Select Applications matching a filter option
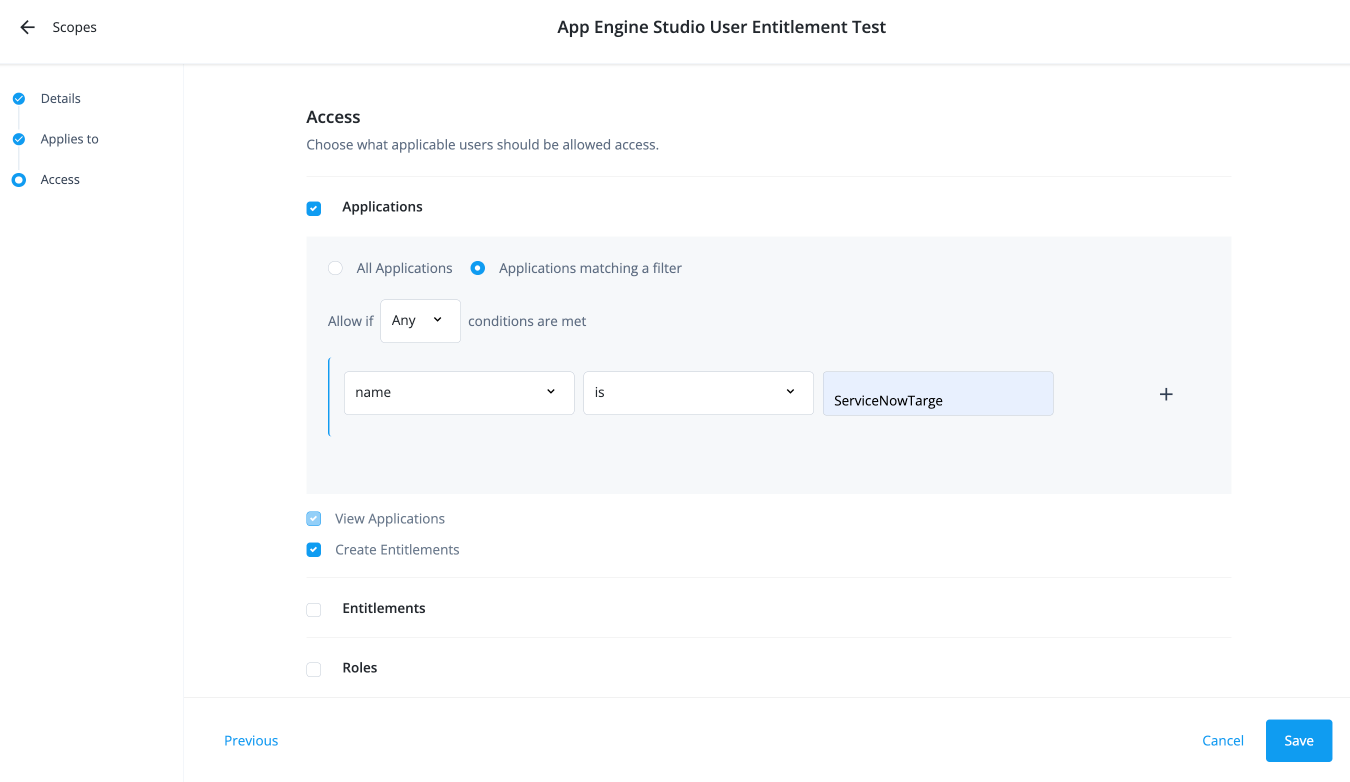This screenshot has height=782, width=1350. coord(478,268)
